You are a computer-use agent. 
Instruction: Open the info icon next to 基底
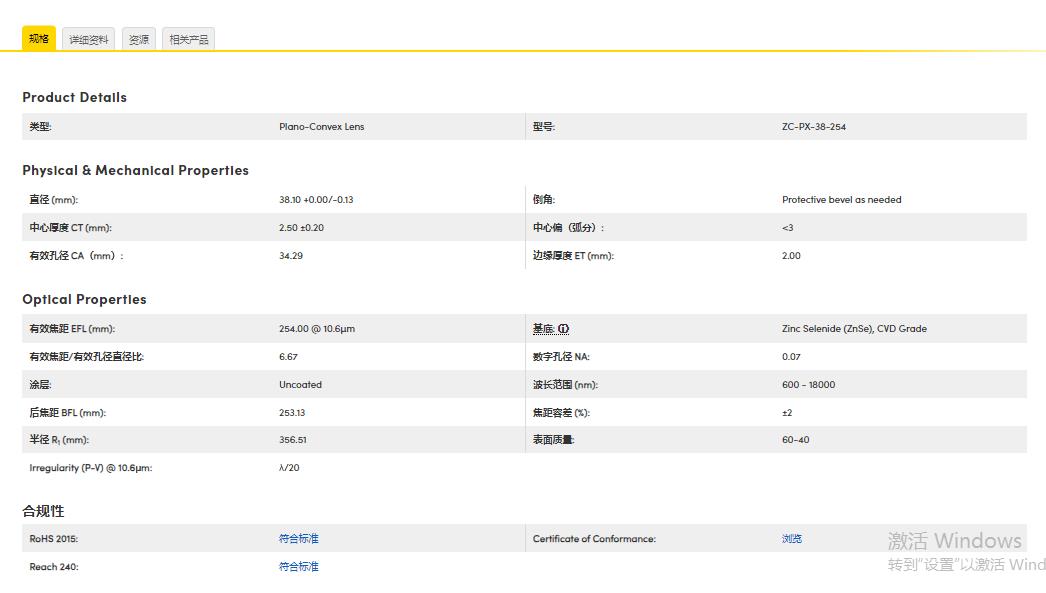coord(564,328)
